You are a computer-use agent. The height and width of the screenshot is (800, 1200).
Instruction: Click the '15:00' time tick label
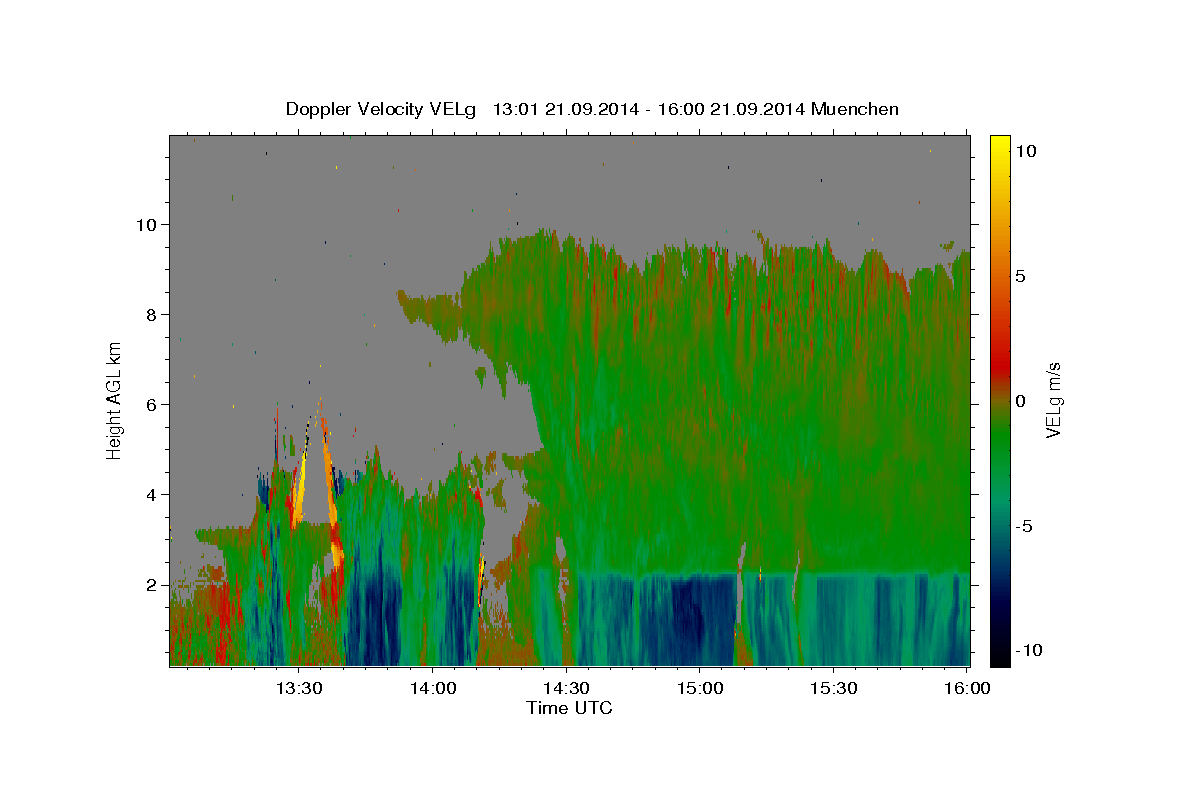point(699,688)
